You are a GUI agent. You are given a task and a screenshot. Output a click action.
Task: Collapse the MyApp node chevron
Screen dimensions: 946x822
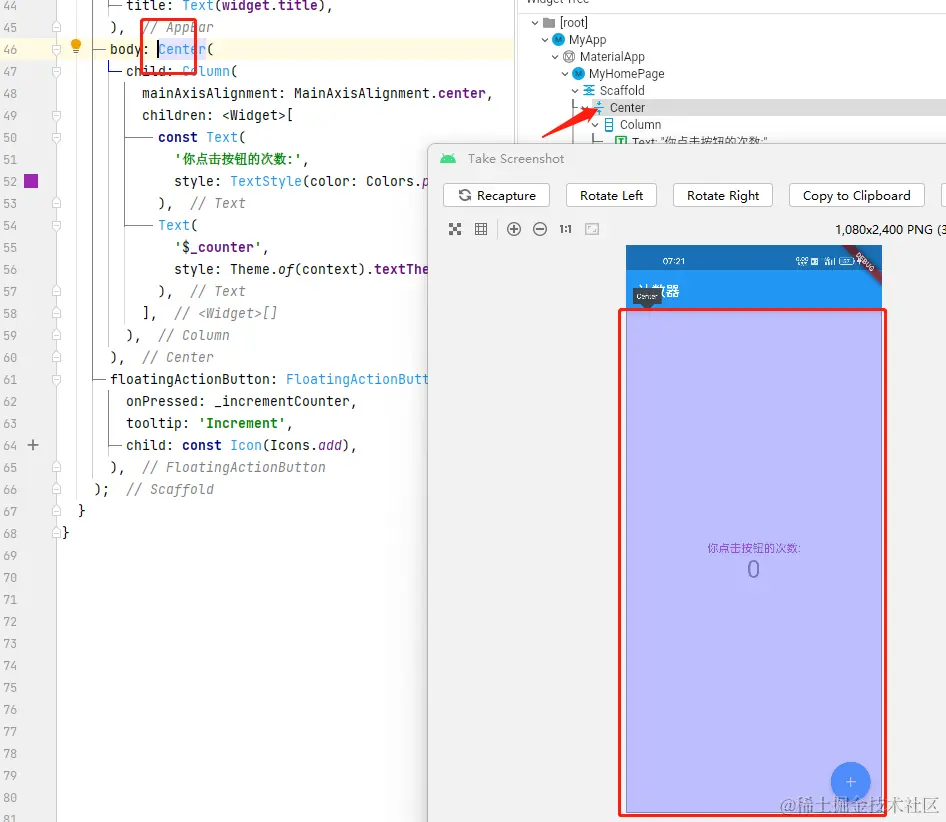546,40
